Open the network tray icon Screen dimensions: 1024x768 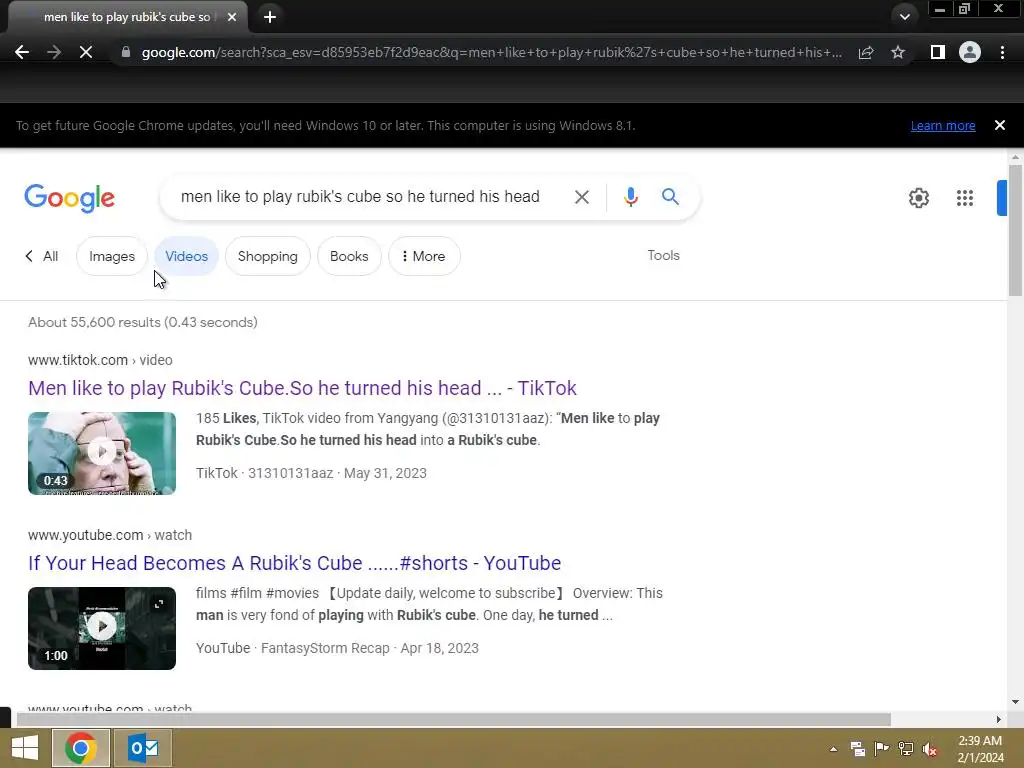point(906,748)
